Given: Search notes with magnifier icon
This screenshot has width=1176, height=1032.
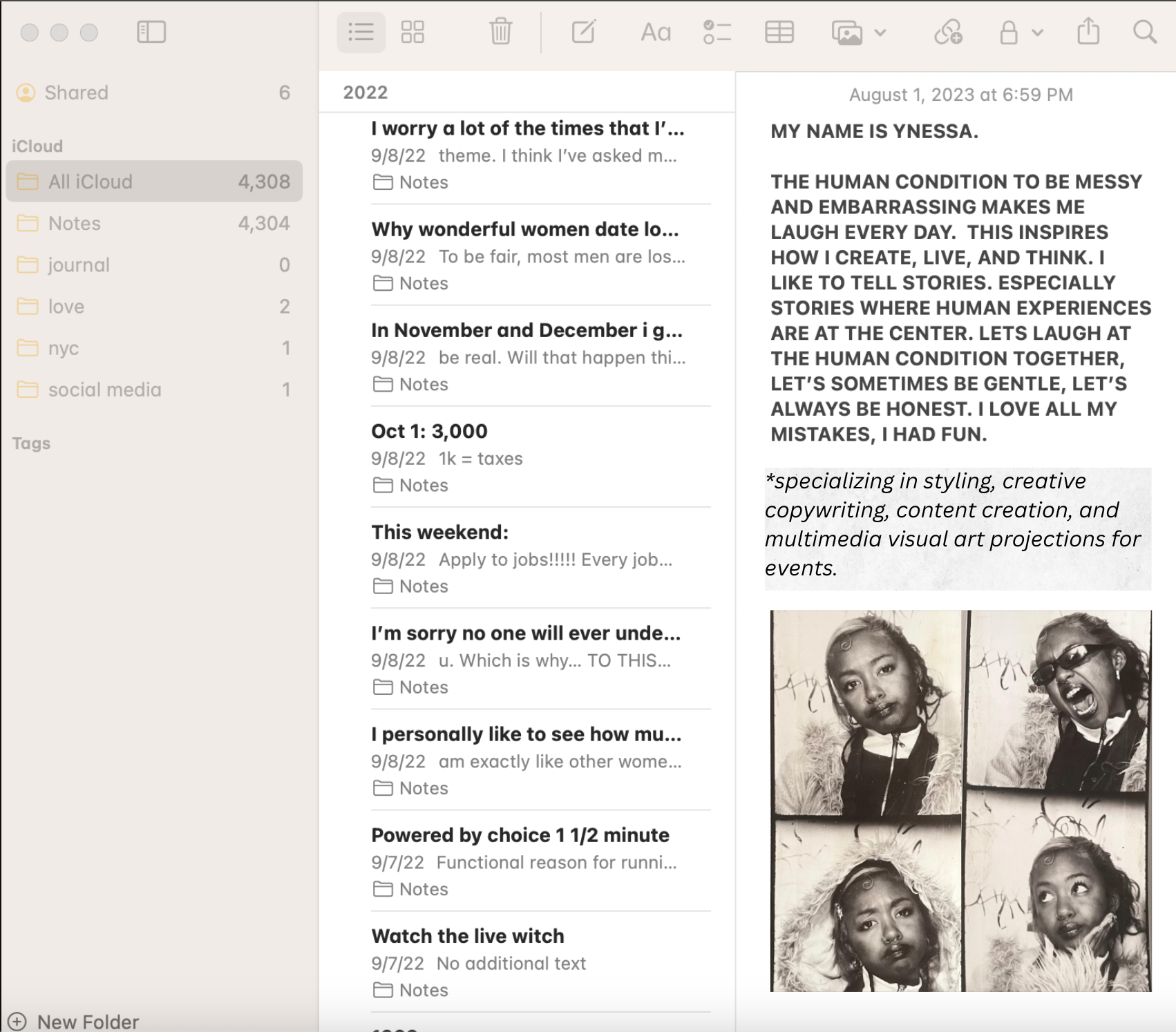Looking at the screenshot, I should 1144,32.
